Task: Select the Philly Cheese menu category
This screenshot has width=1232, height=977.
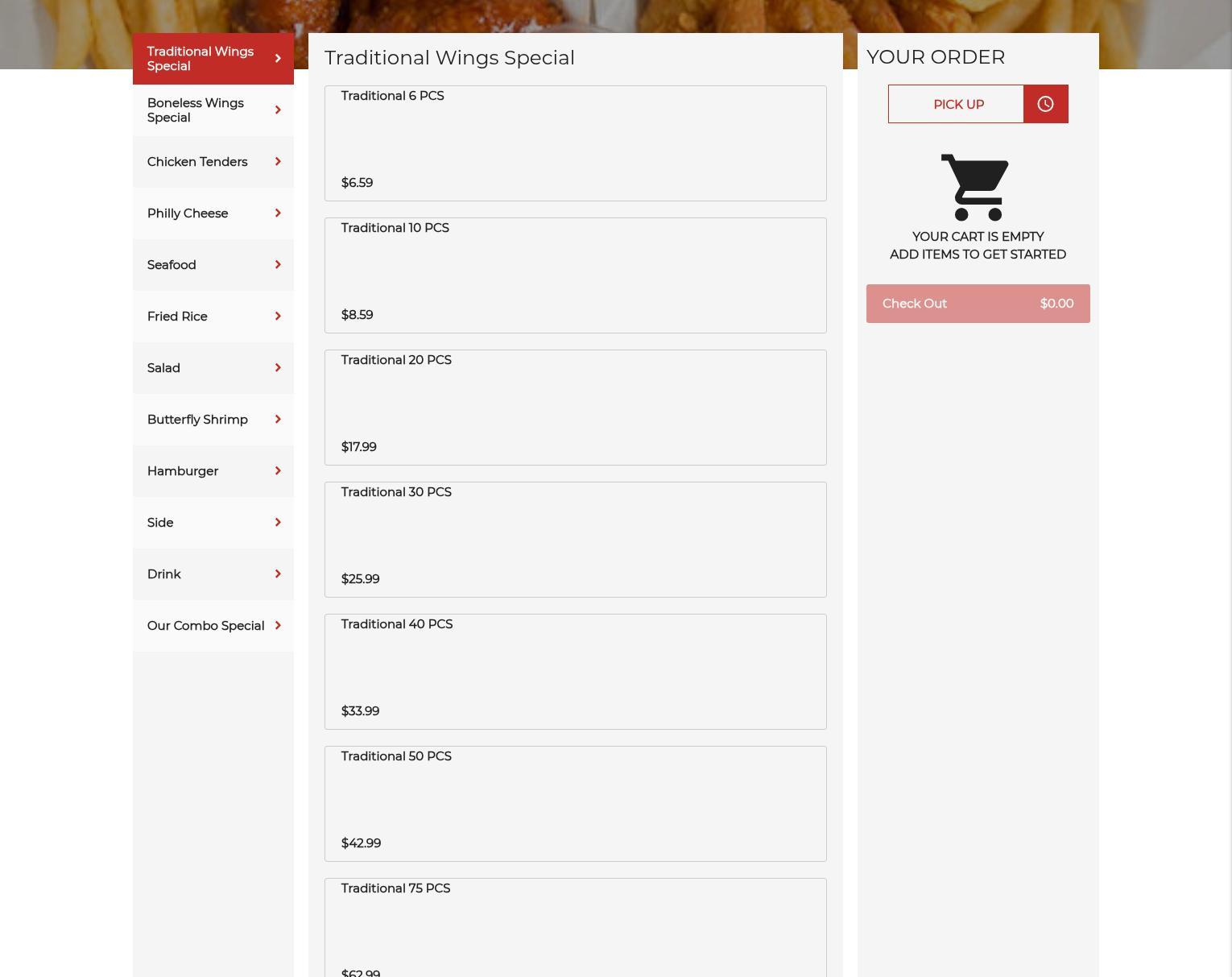Action: (213, 213)
